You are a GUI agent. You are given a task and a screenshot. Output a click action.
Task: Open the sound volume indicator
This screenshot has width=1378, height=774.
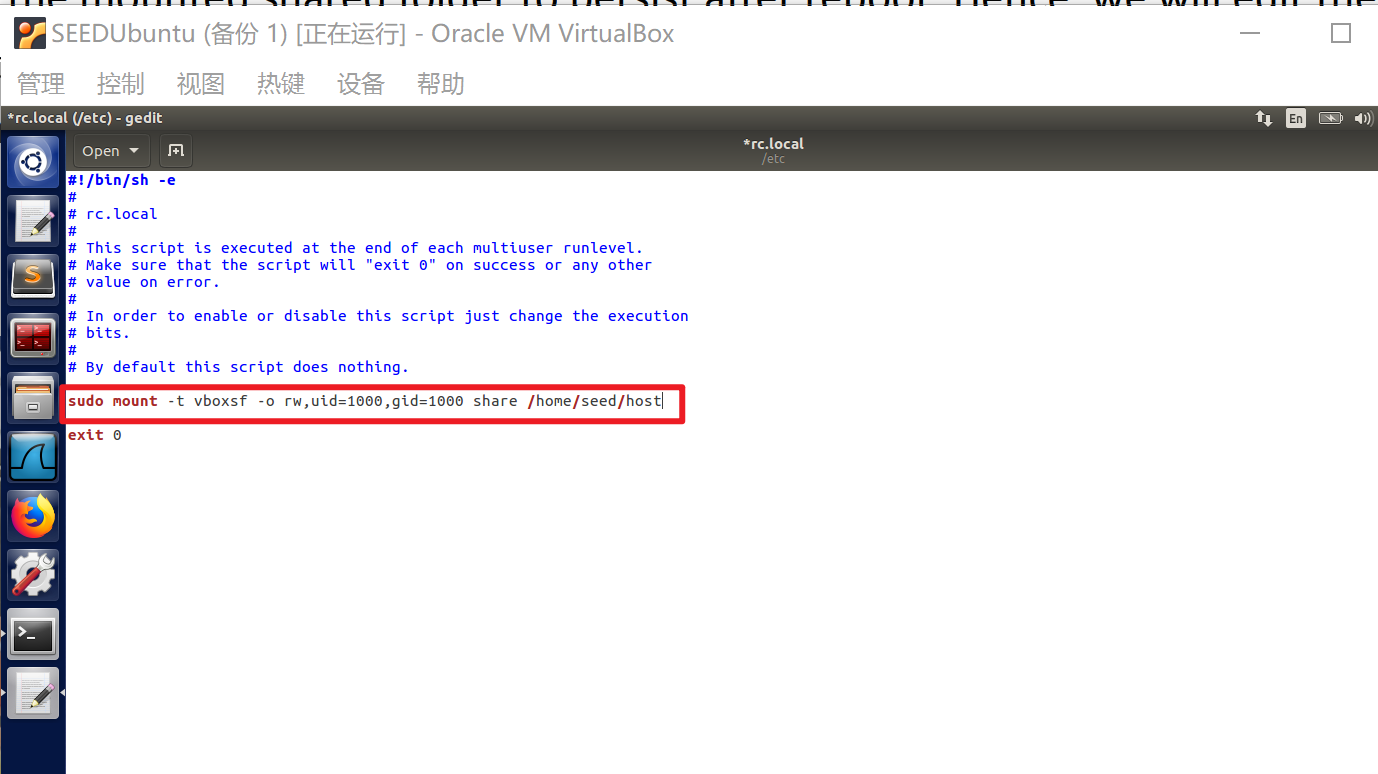pyautogui.click(x=1363, y=118)
